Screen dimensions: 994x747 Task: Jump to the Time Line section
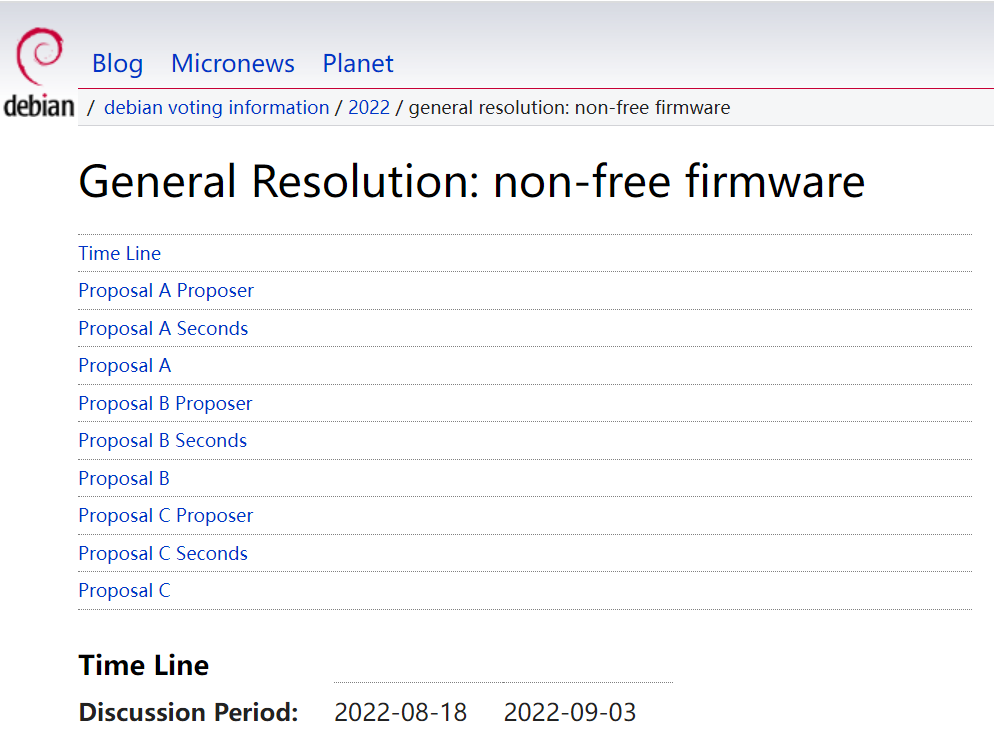(119, 253)
